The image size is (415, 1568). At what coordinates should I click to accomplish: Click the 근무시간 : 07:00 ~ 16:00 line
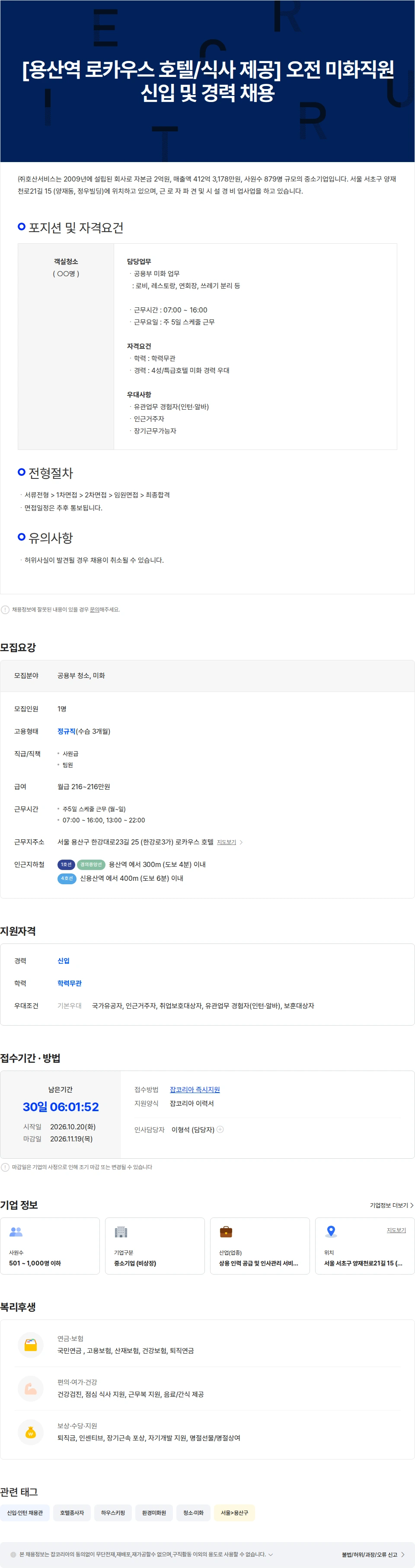(170, 310)
